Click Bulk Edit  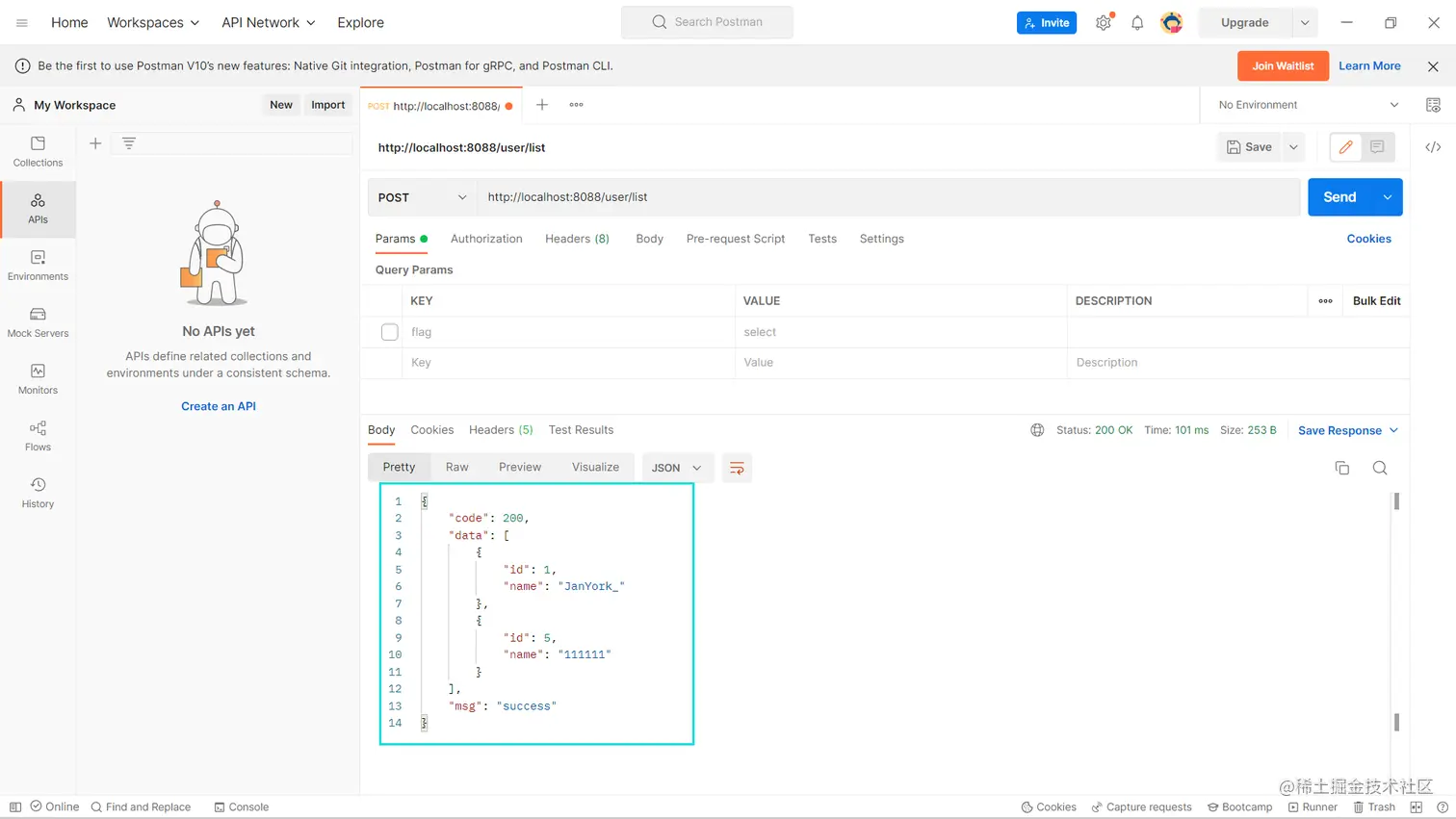1376,301
